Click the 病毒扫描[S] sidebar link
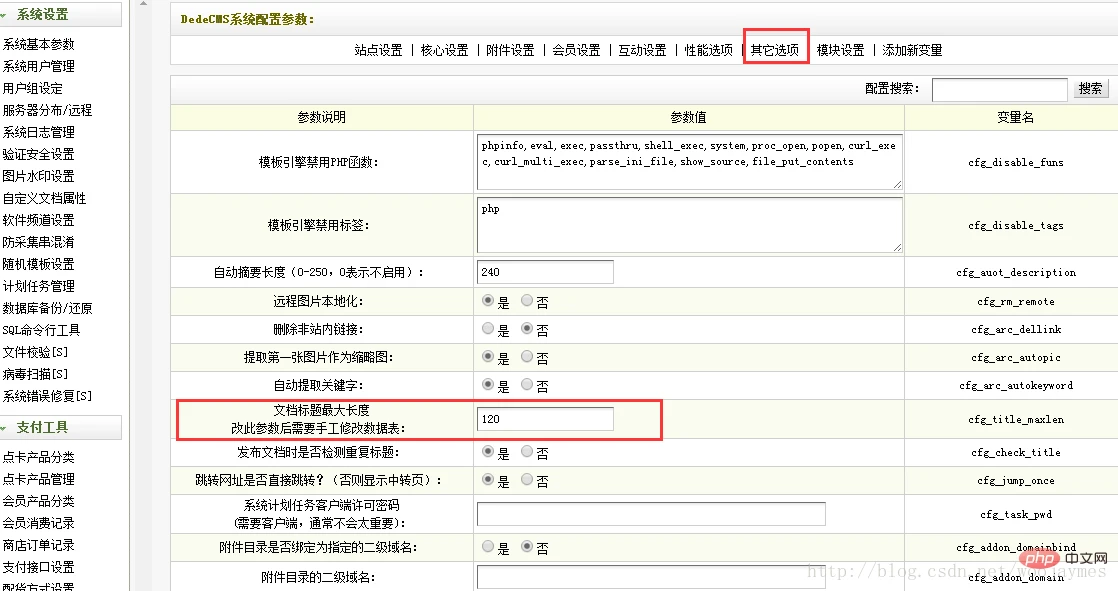 pos(35,374)
